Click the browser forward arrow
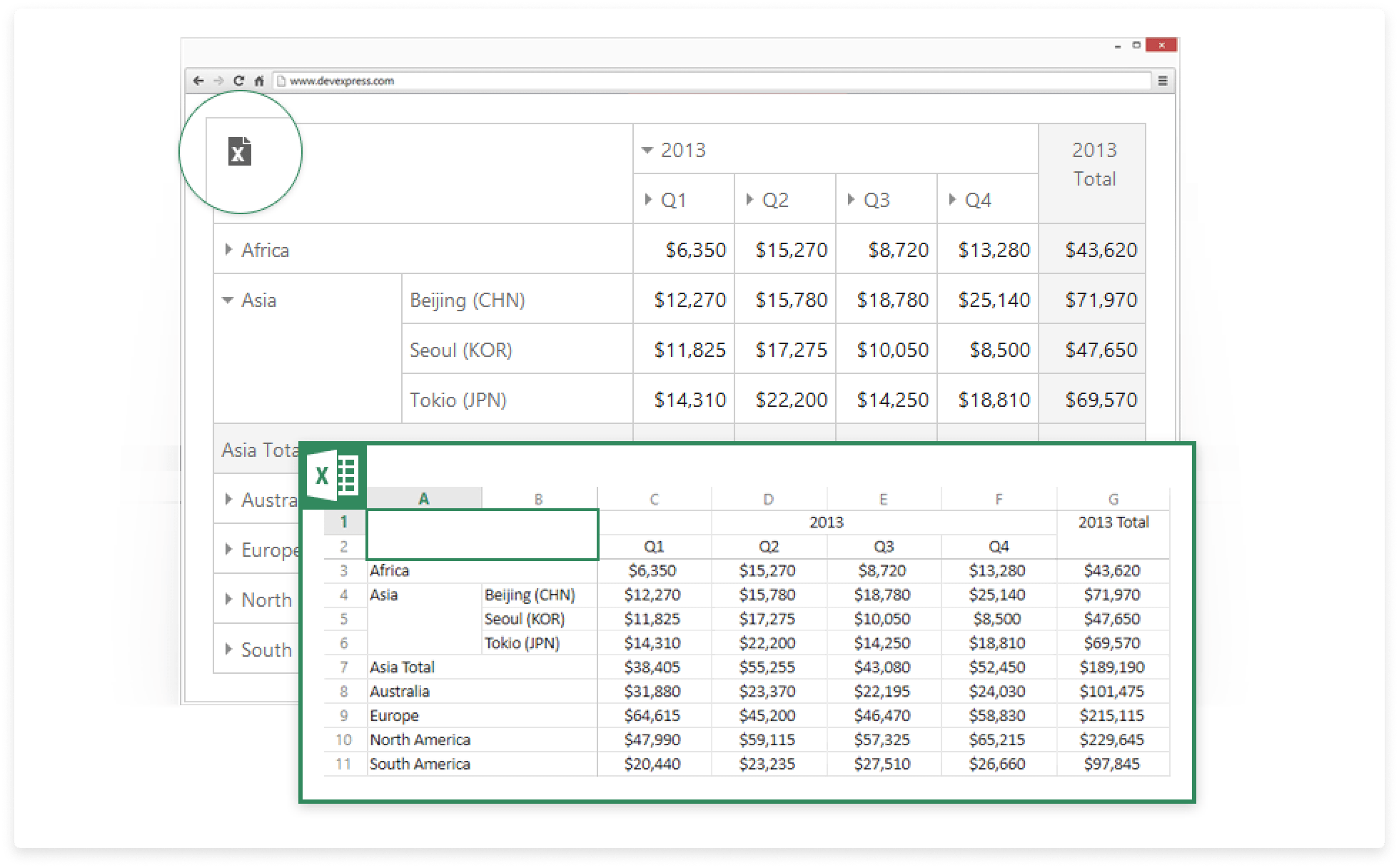The height and width of the screenshot is (868, 1399). pos(219,81)
